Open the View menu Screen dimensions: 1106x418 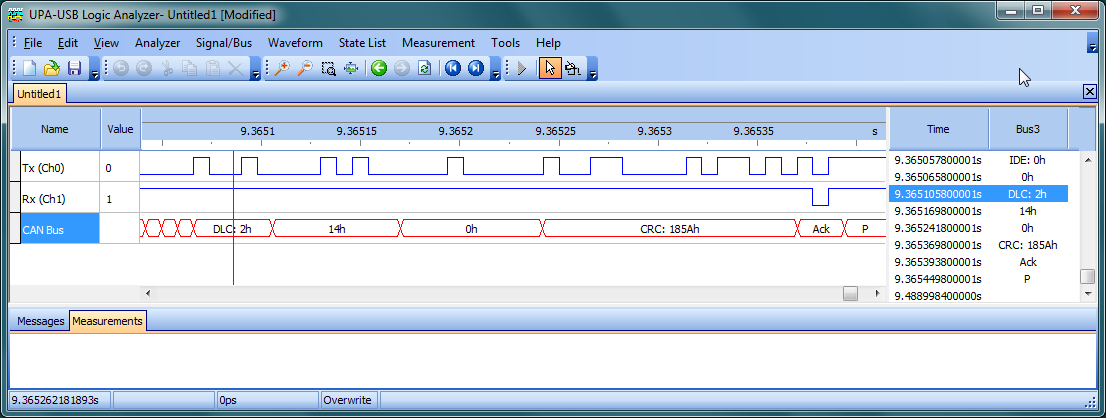(107, 43)
